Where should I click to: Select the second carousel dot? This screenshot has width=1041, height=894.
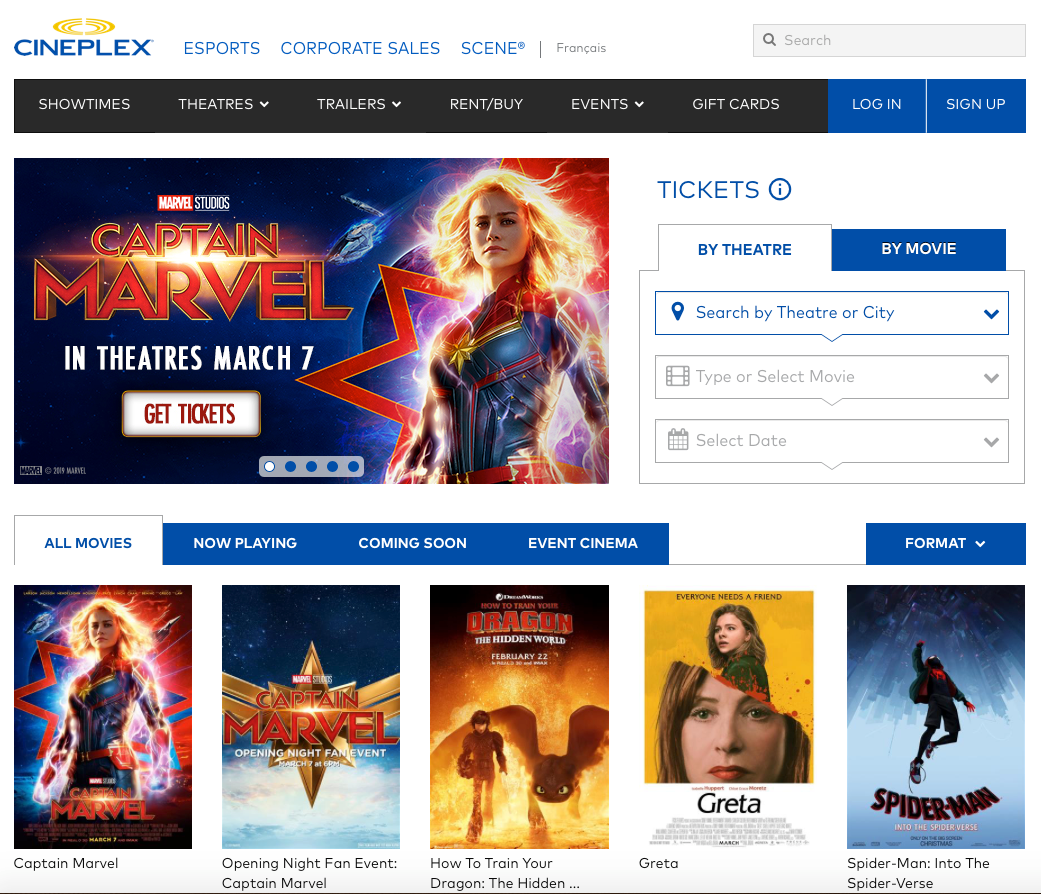point(291,467)
